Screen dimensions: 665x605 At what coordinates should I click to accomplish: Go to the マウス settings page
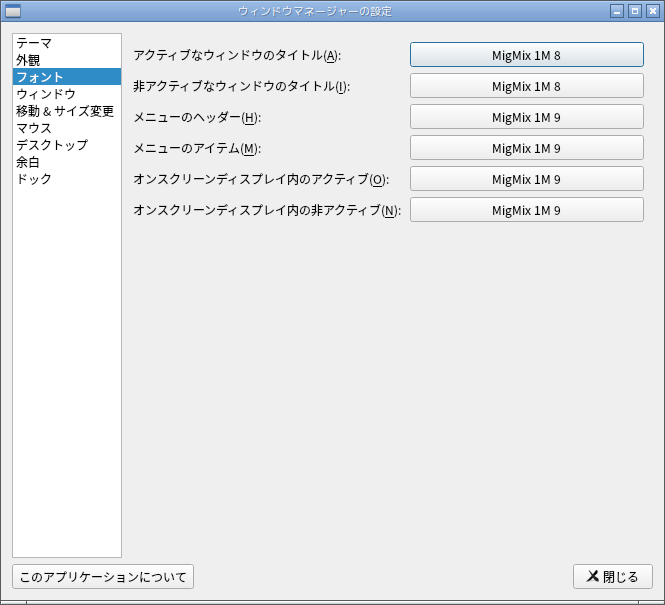pos(67,128)
